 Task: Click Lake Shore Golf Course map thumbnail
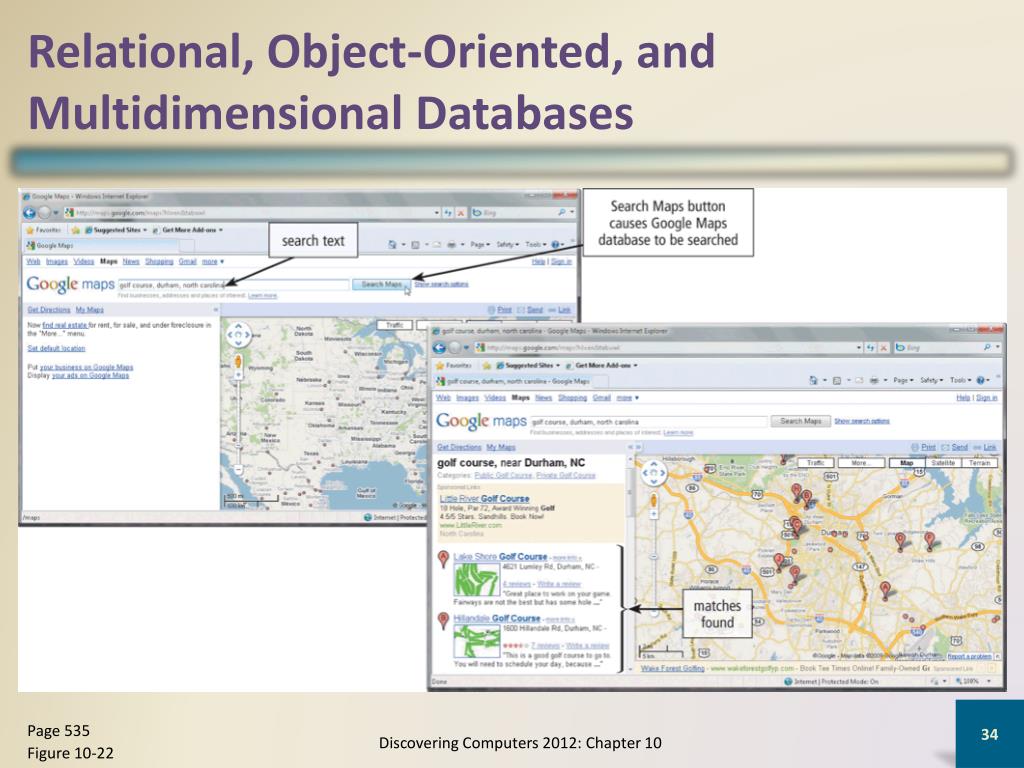point(477,579)
